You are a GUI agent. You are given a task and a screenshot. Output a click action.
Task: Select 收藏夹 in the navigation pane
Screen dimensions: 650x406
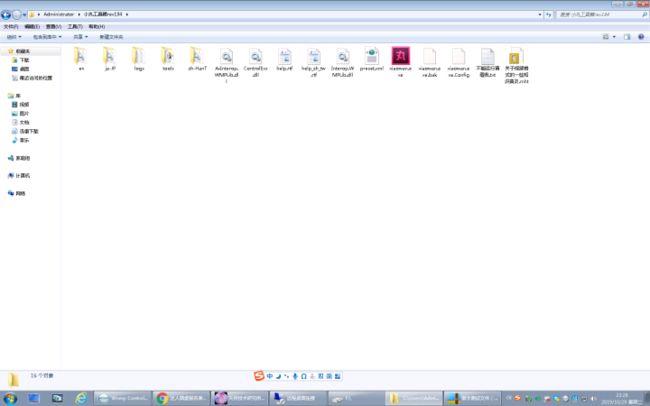(23, 51)
